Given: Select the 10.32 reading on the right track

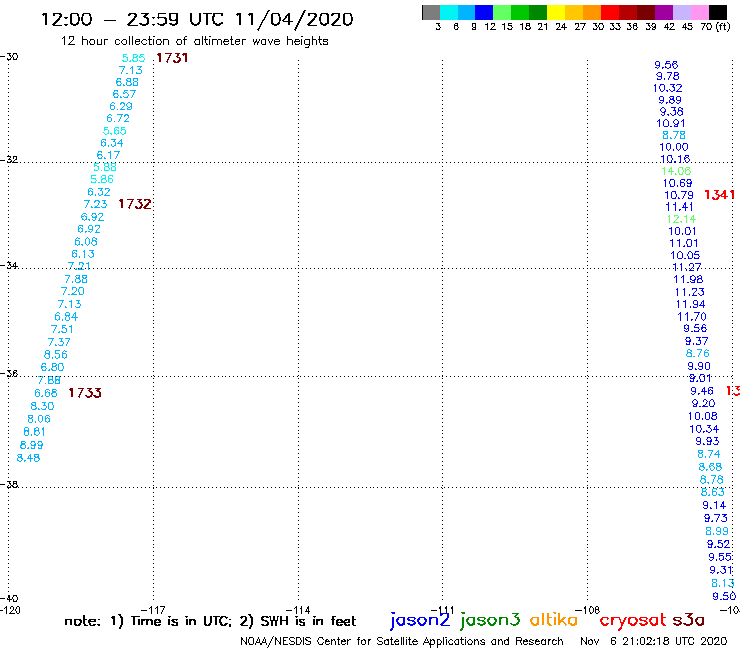Looking at the screenshot, I should click(x=668, y=88).
